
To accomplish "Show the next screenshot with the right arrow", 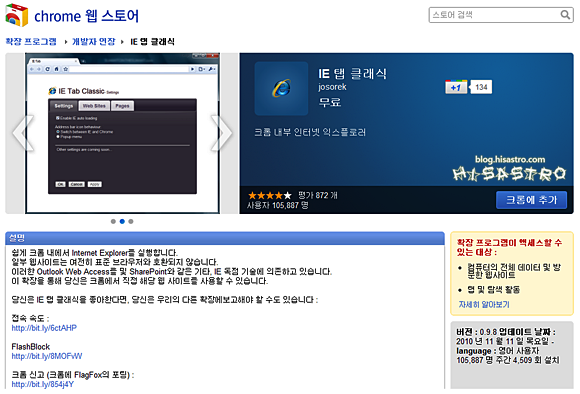I will click(221, 133).
